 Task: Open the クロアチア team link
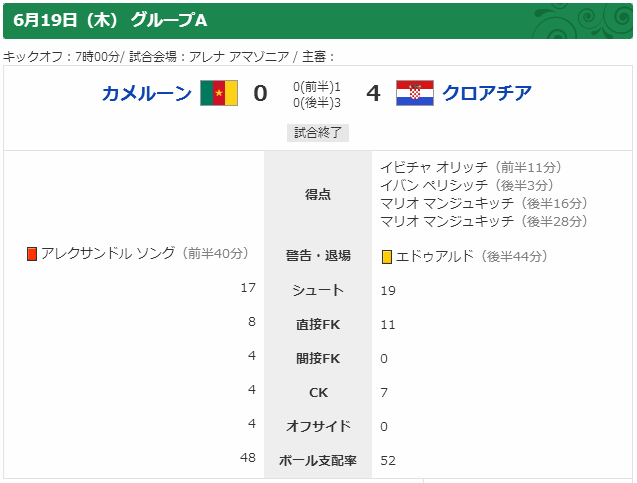click(x=487, y=93)
